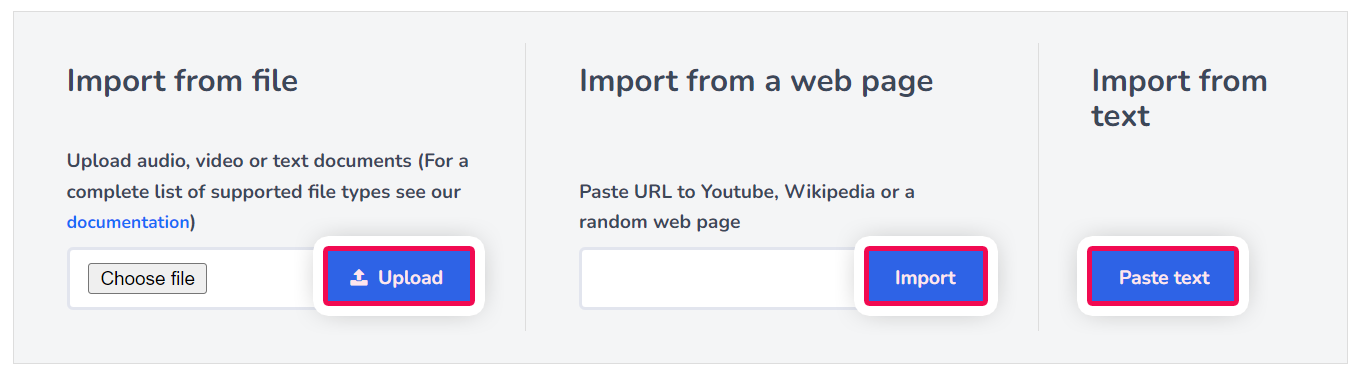Click the word Wikipedia in the description
The width and height of the screenshot is (1363, 372).
pos(831,191)
